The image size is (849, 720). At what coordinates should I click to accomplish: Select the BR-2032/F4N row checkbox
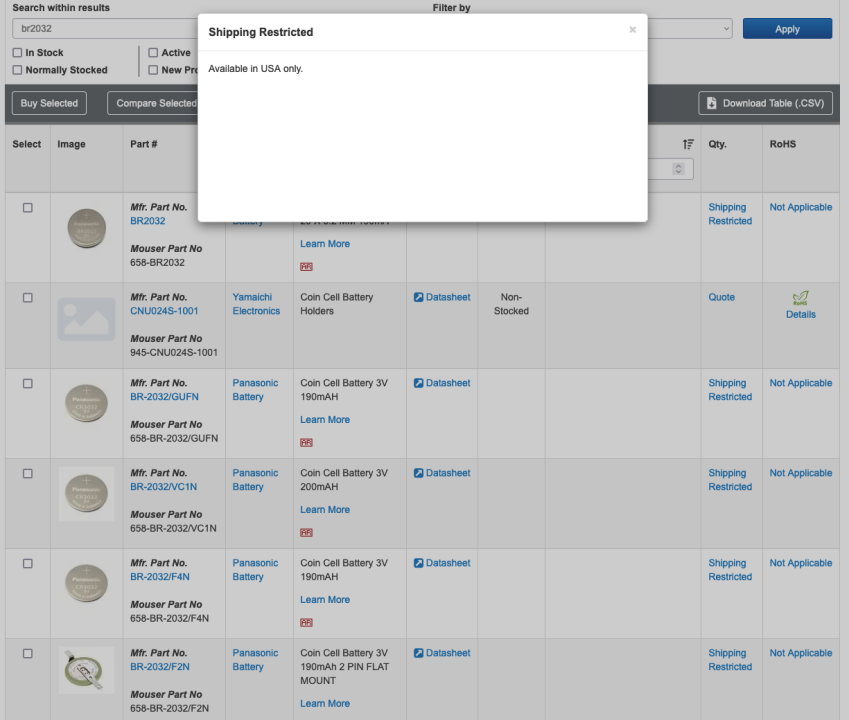[28, 564]
